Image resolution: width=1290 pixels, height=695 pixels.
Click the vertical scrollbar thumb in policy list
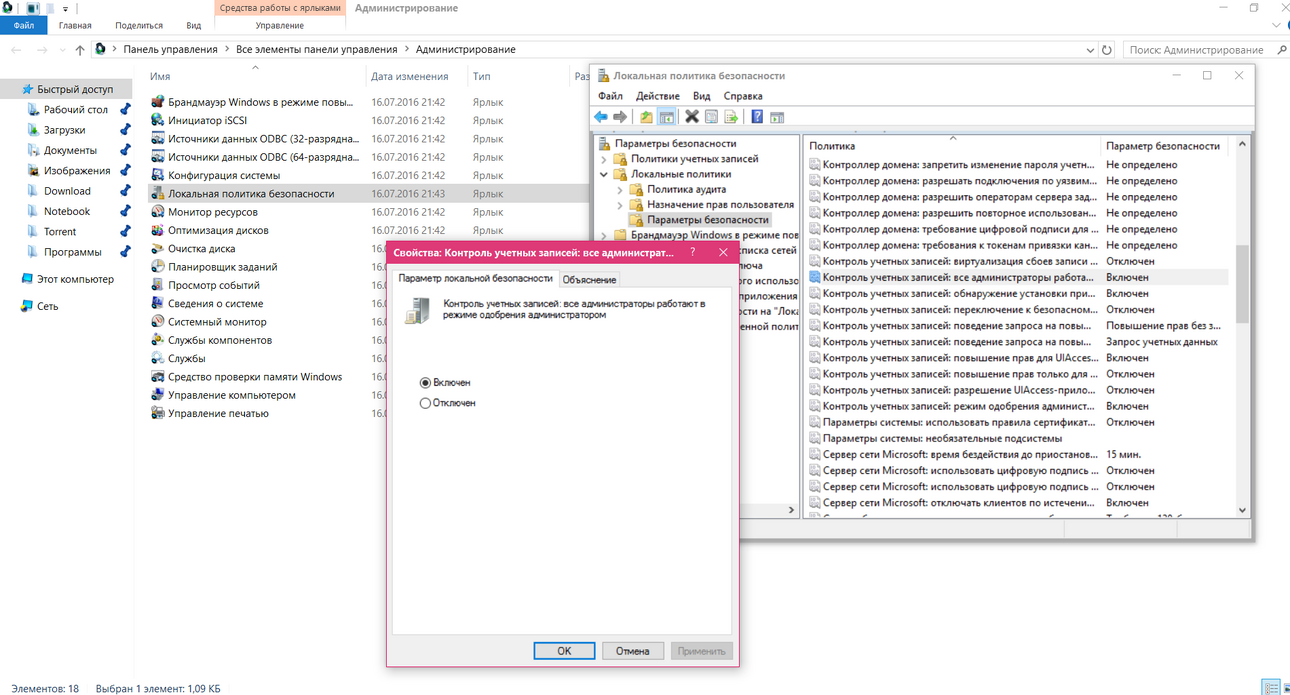click(1243, 285)
